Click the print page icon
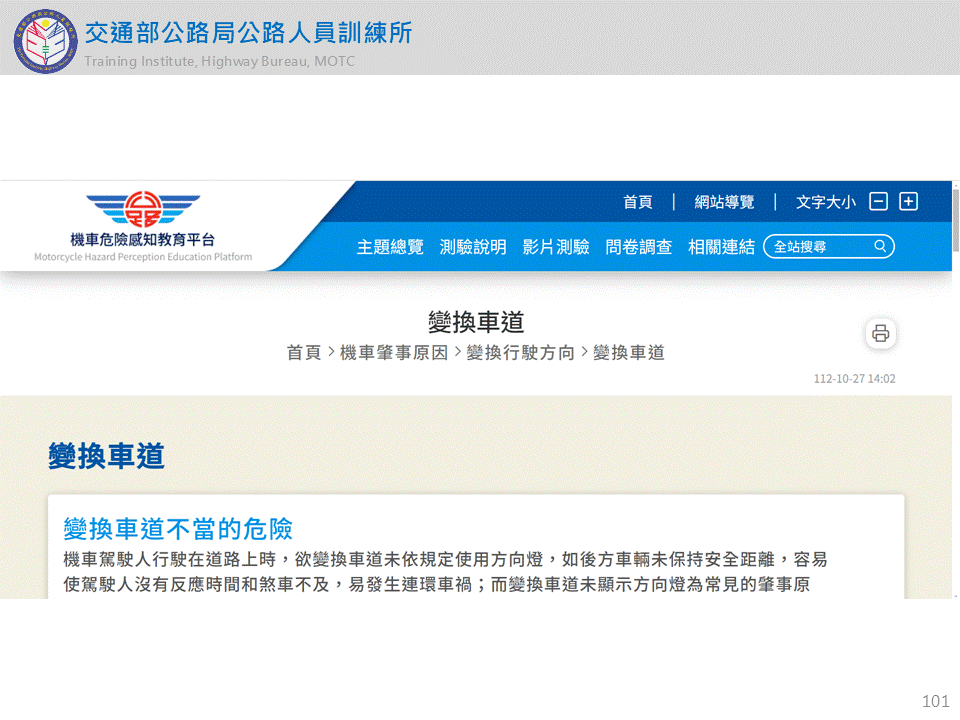Screen dimensions: 960x720 (880, 334)
